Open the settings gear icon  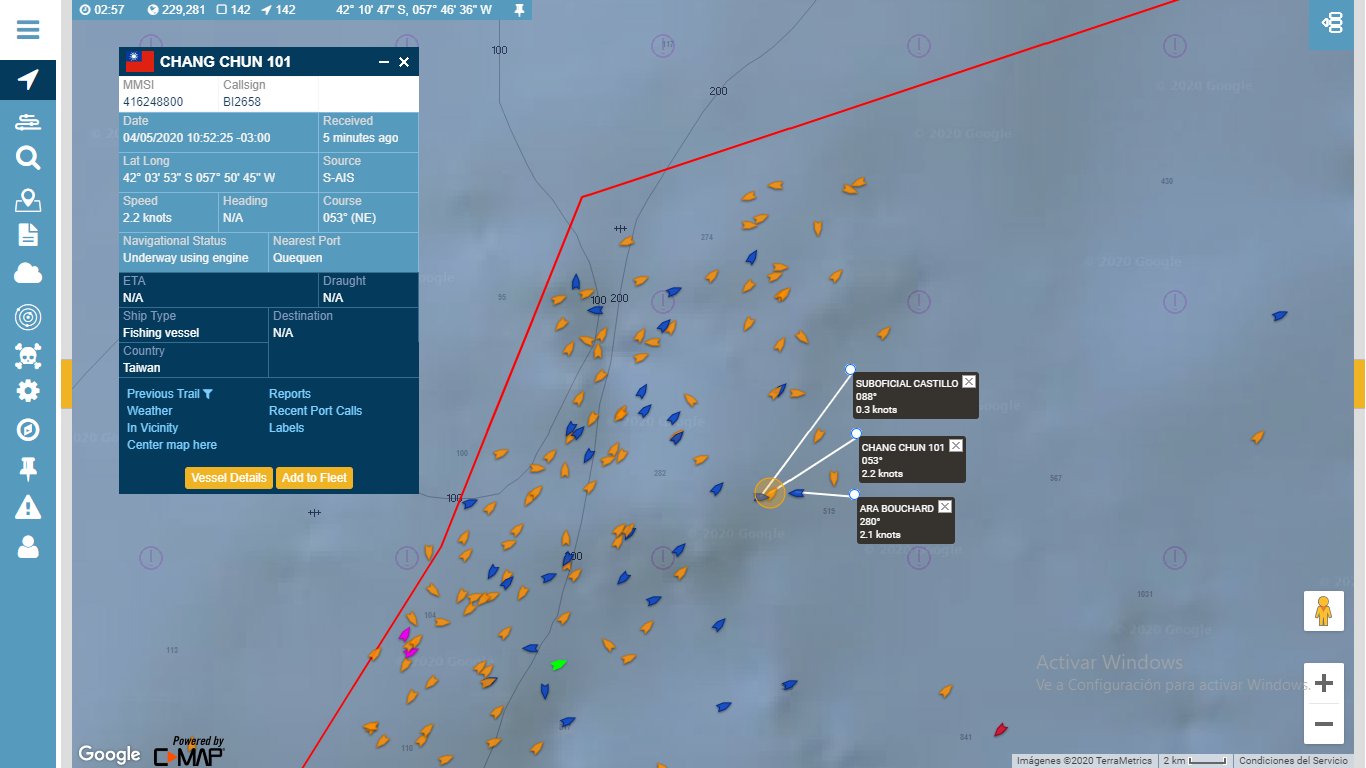(28, 391)
